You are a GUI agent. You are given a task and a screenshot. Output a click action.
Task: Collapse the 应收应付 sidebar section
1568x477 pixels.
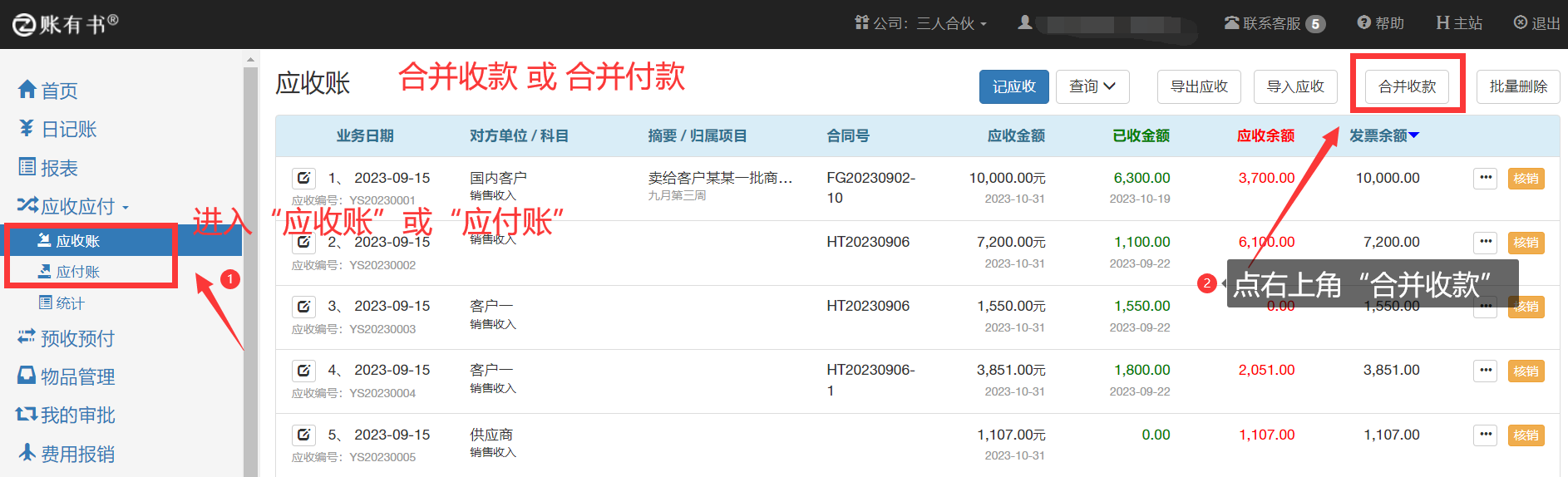click(73, 206)
